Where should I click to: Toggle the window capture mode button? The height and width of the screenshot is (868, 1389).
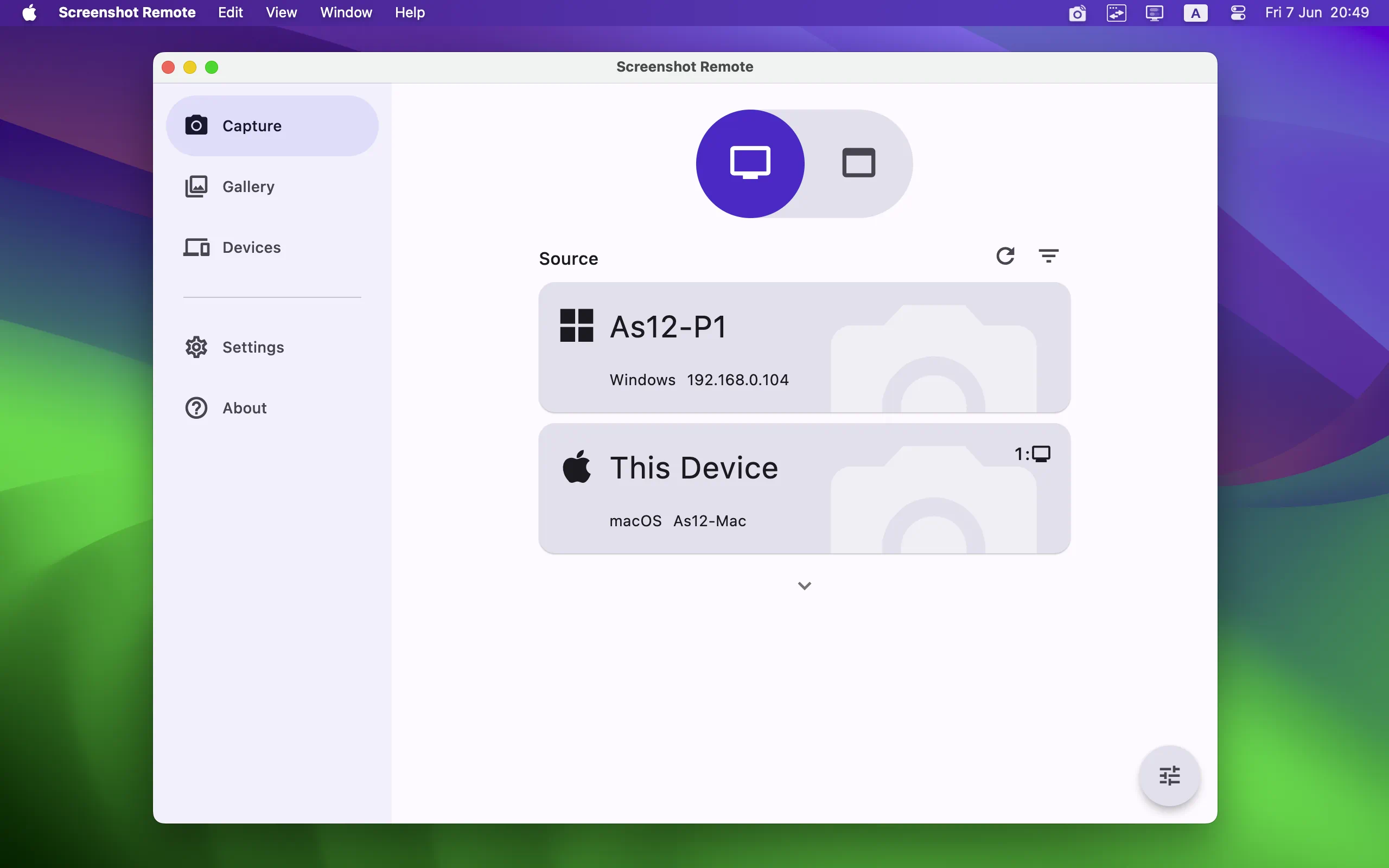pos(858,163)
